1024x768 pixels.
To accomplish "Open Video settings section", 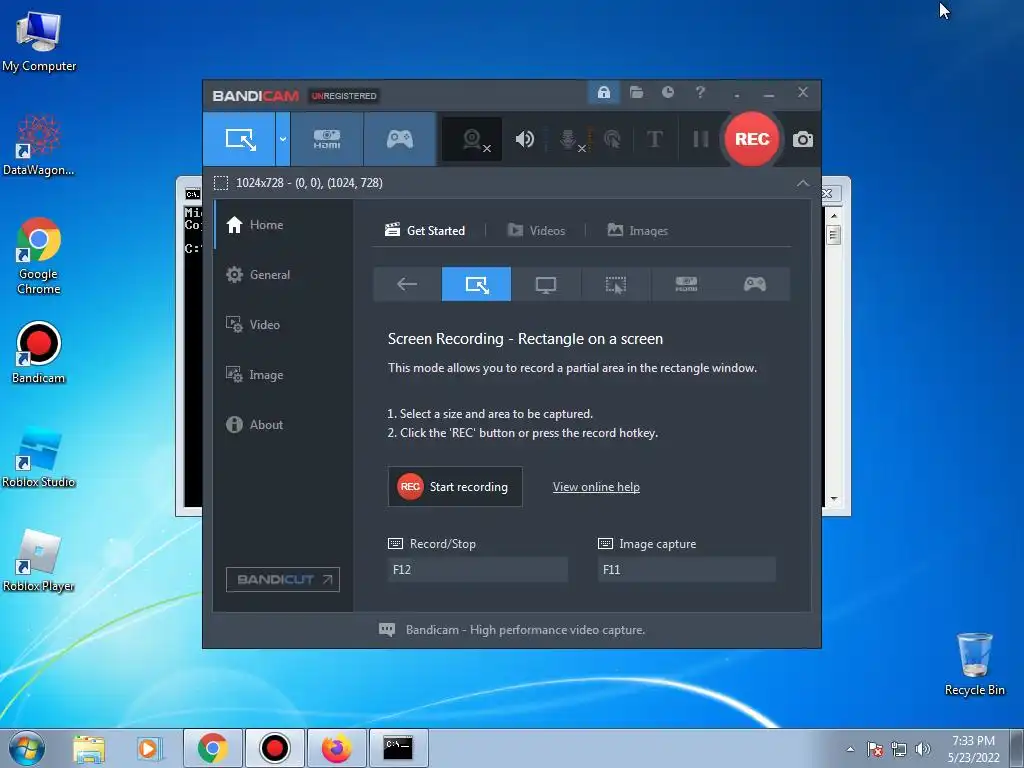I will (283, 325).
